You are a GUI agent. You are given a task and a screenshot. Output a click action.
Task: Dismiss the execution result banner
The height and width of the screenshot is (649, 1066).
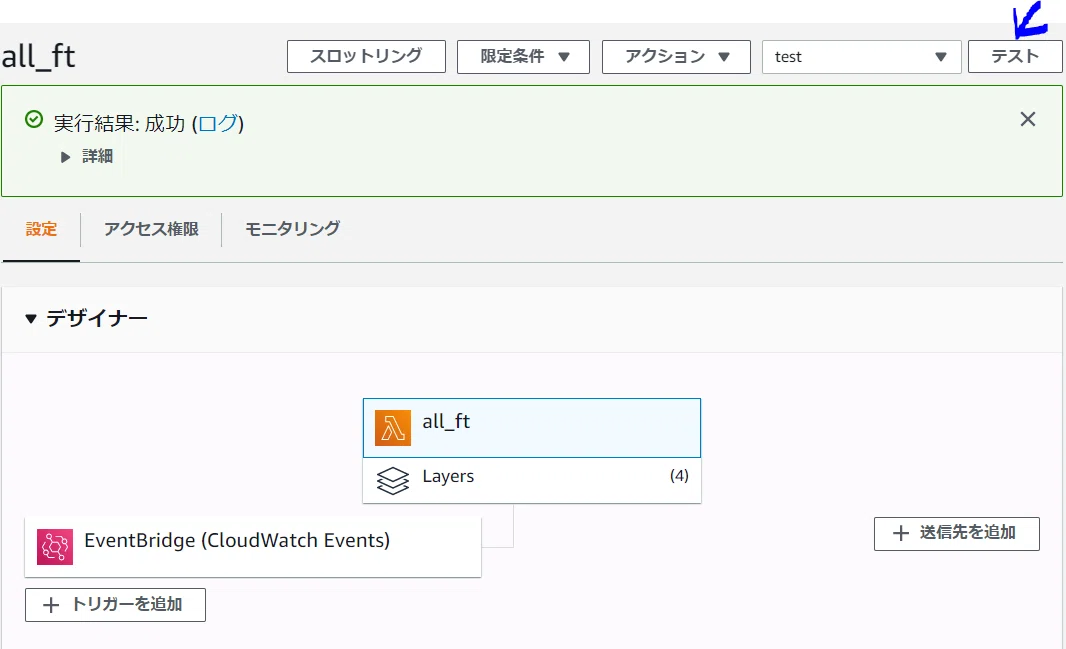click(1028, 120)
